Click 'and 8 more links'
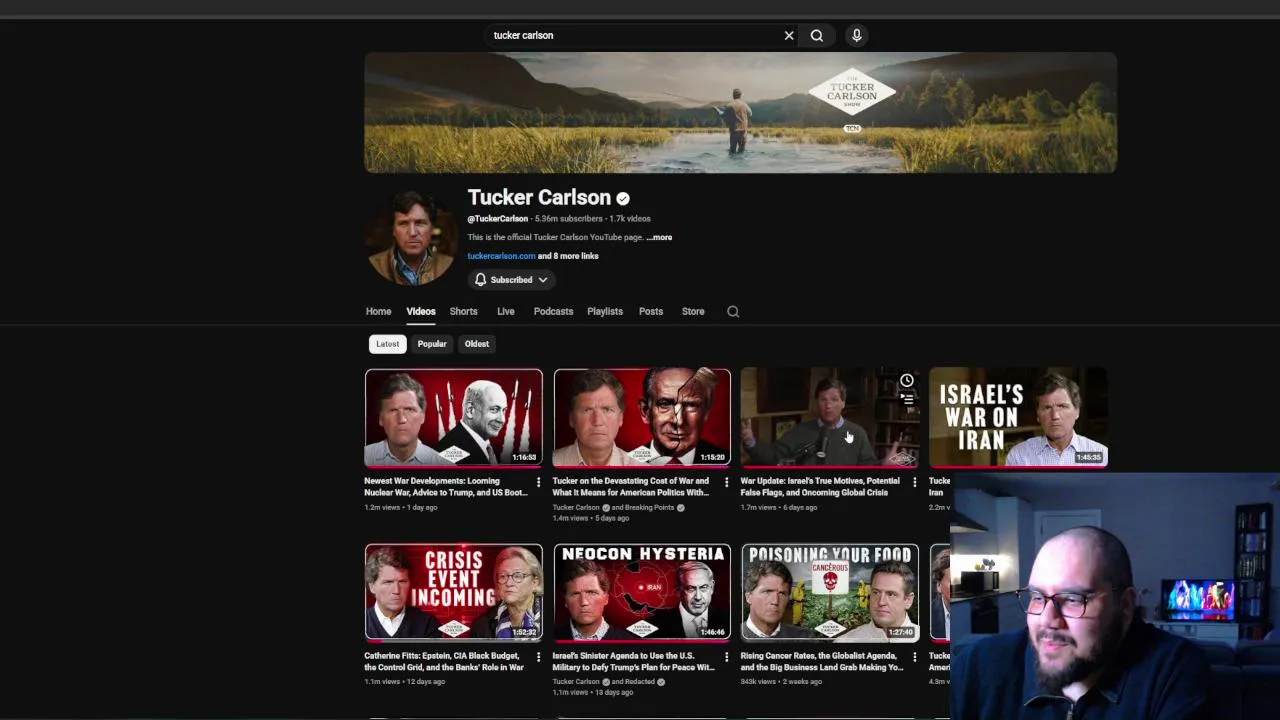This screenshot has width=1280, height=720. [568, 256]
